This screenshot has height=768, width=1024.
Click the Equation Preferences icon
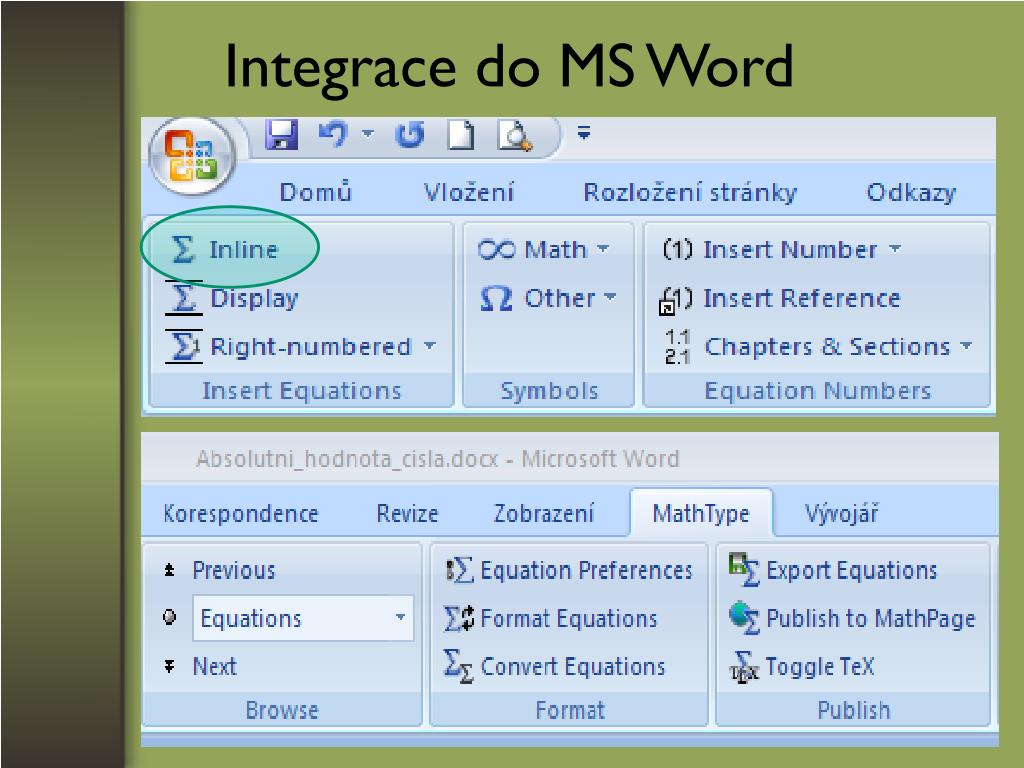click(459, 571)
